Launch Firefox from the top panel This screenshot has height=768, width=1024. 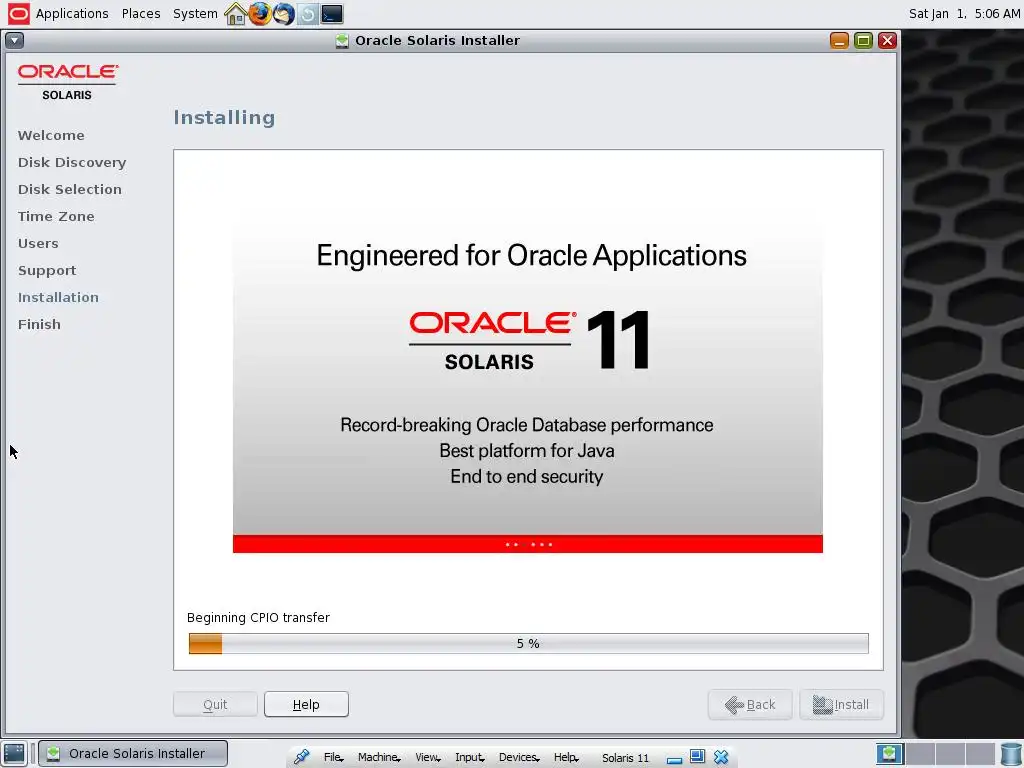pos(259,14)
